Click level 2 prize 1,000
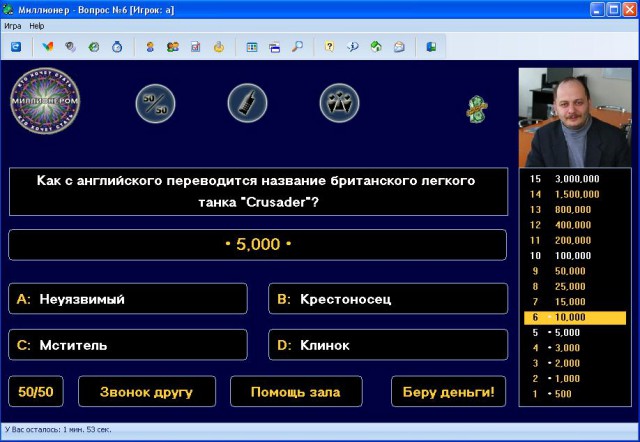 click(556, 379)
